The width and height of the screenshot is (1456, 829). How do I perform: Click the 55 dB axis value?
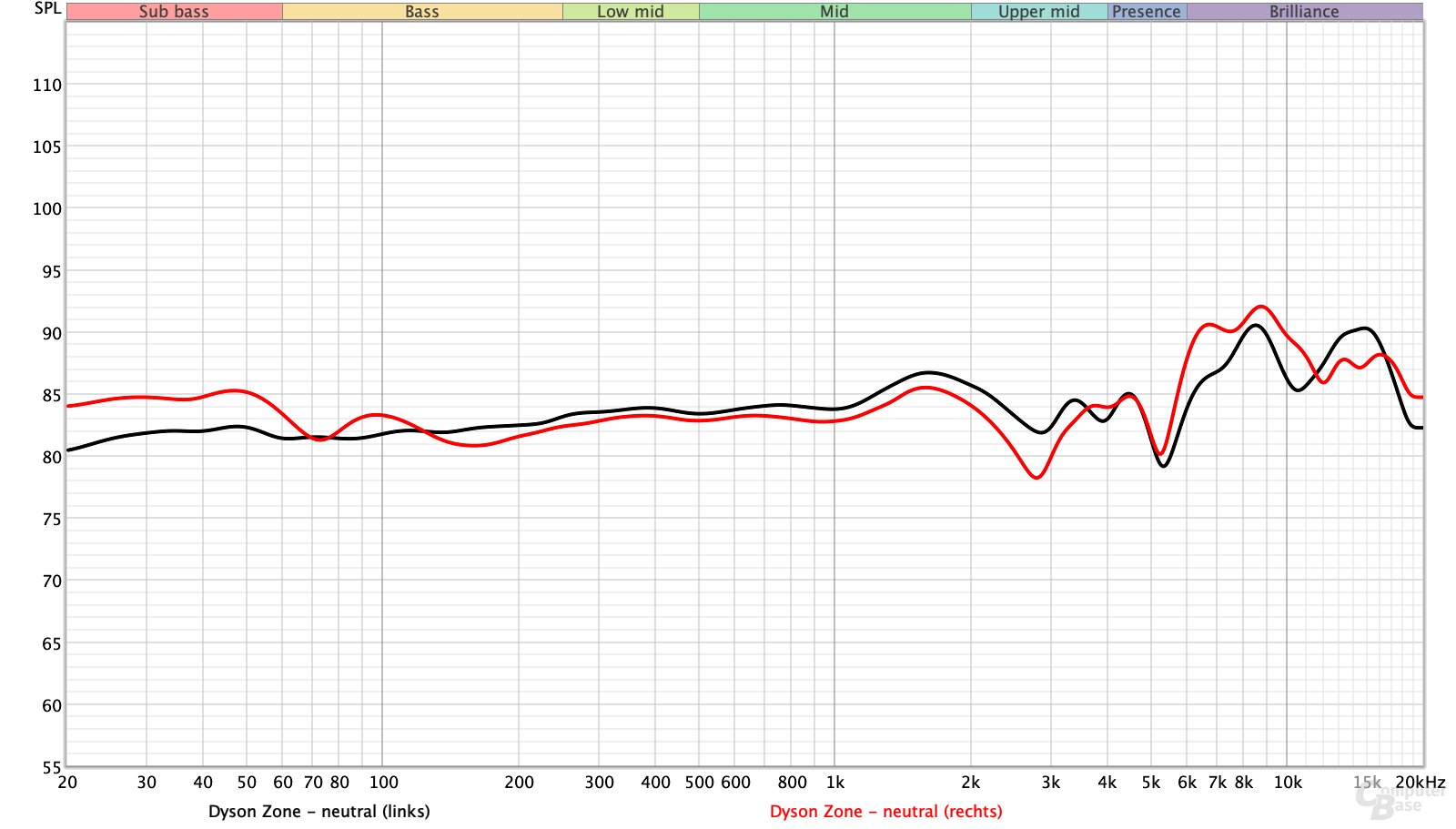tap(52, 767)
